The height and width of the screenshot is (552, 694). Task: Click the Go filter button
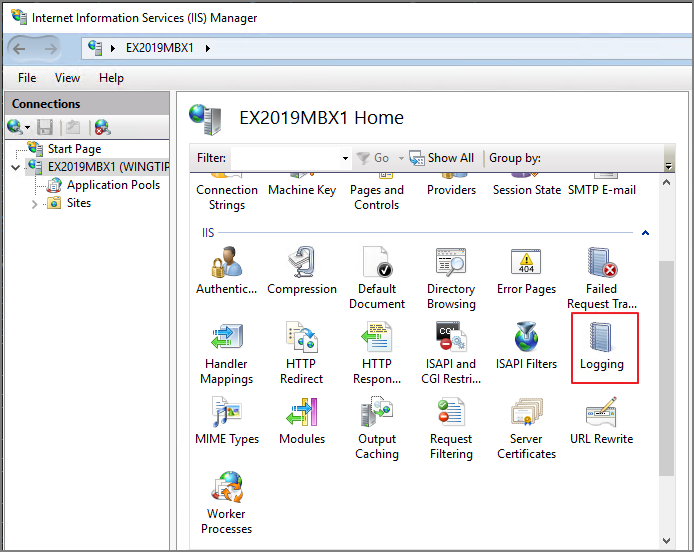pyautogui.click(x=373, y=158)
